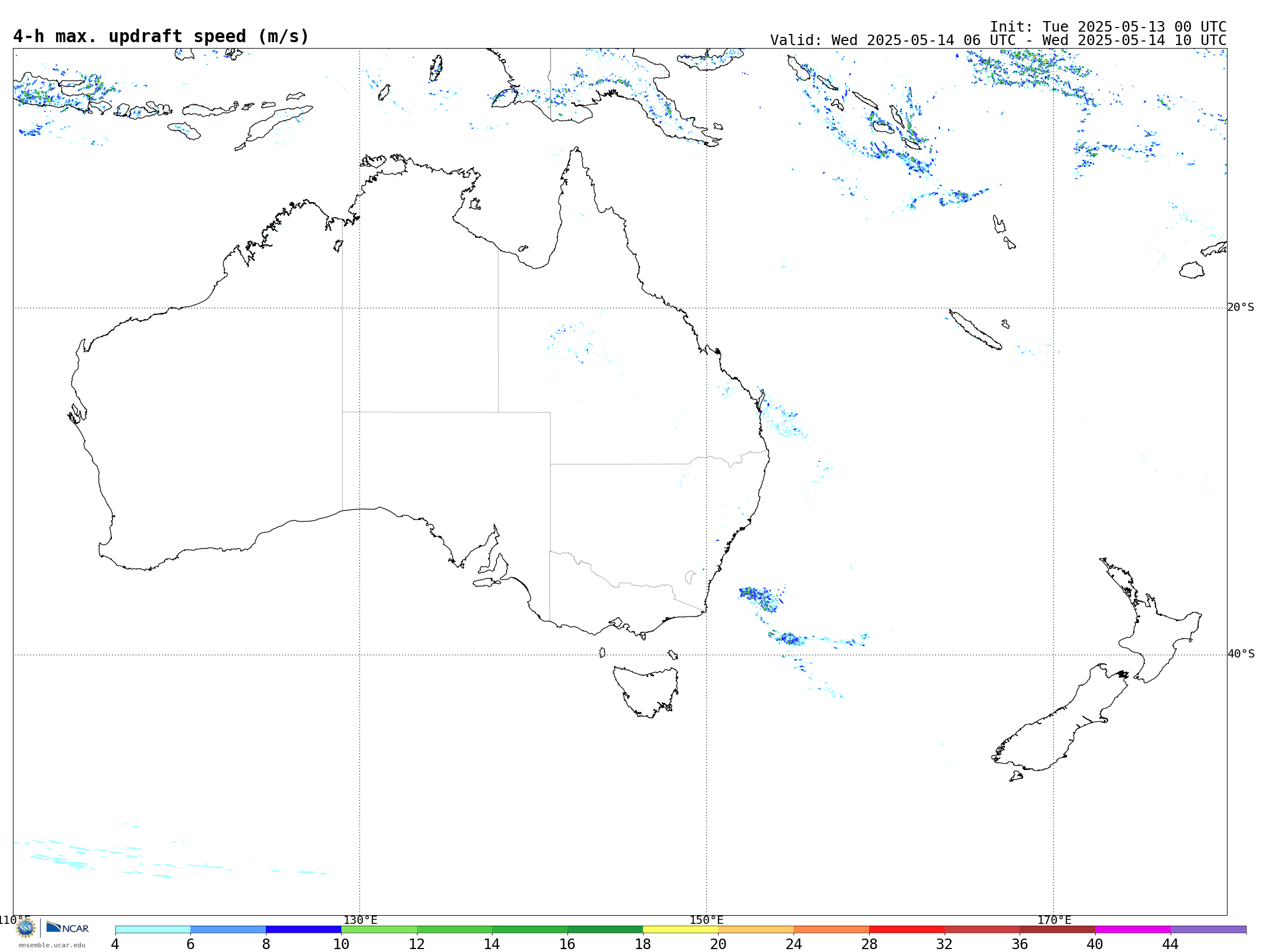
Task: Click the colorbar tick label '28'
Action: tap(869, 944)
